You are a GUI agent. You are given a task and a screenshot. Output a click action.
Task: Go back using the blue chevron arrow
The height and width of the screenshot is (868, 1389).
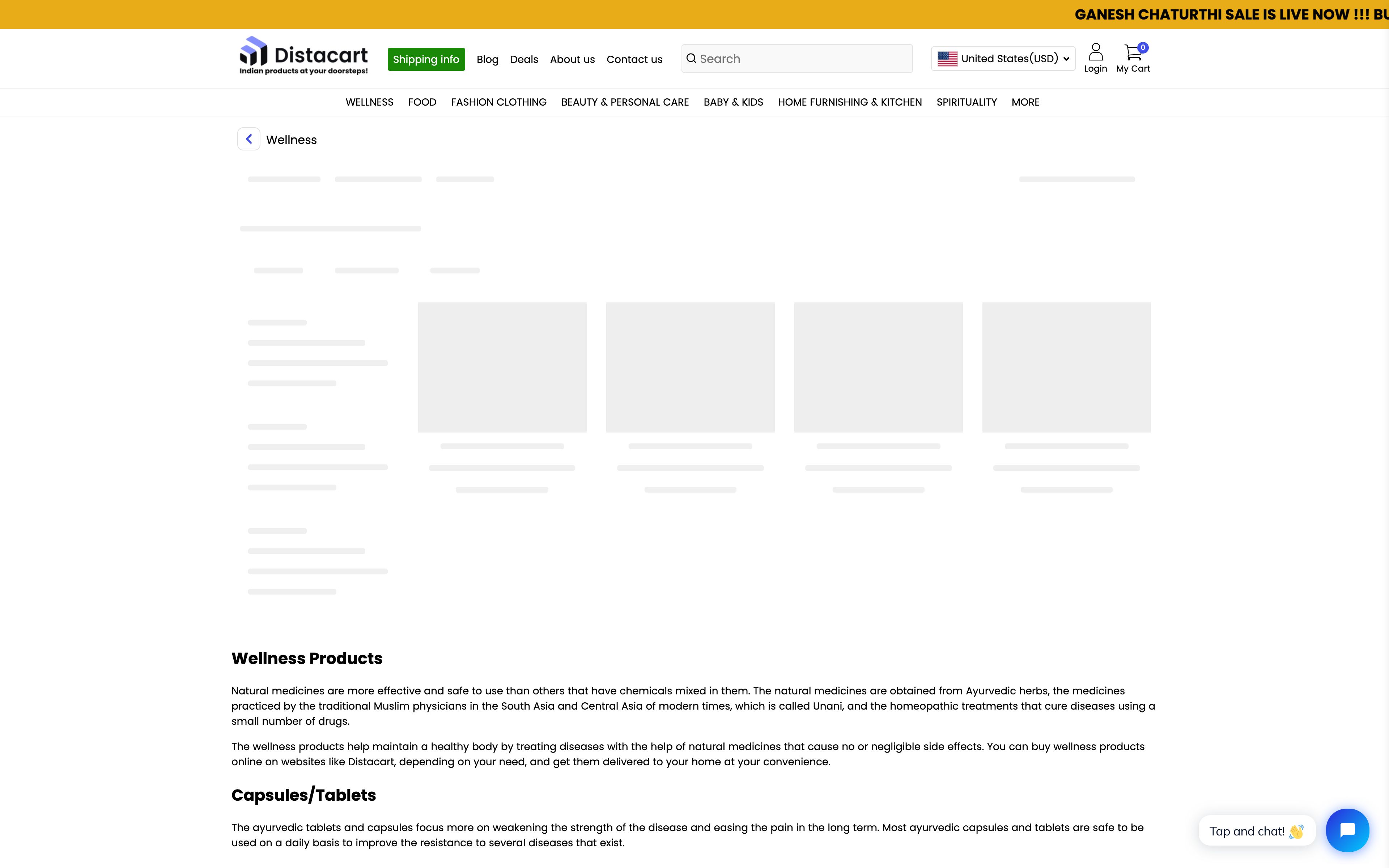(249, 139)
